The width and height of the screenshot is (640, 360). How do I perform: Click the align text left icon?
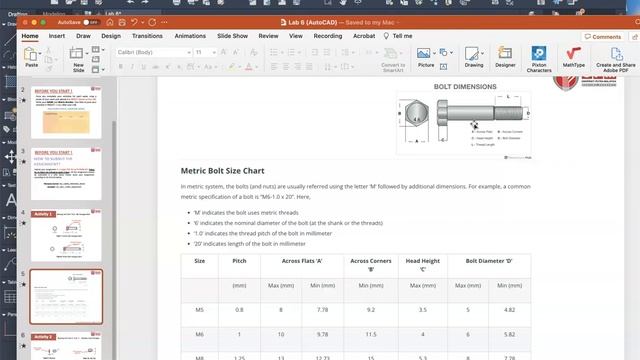(274, 67)
